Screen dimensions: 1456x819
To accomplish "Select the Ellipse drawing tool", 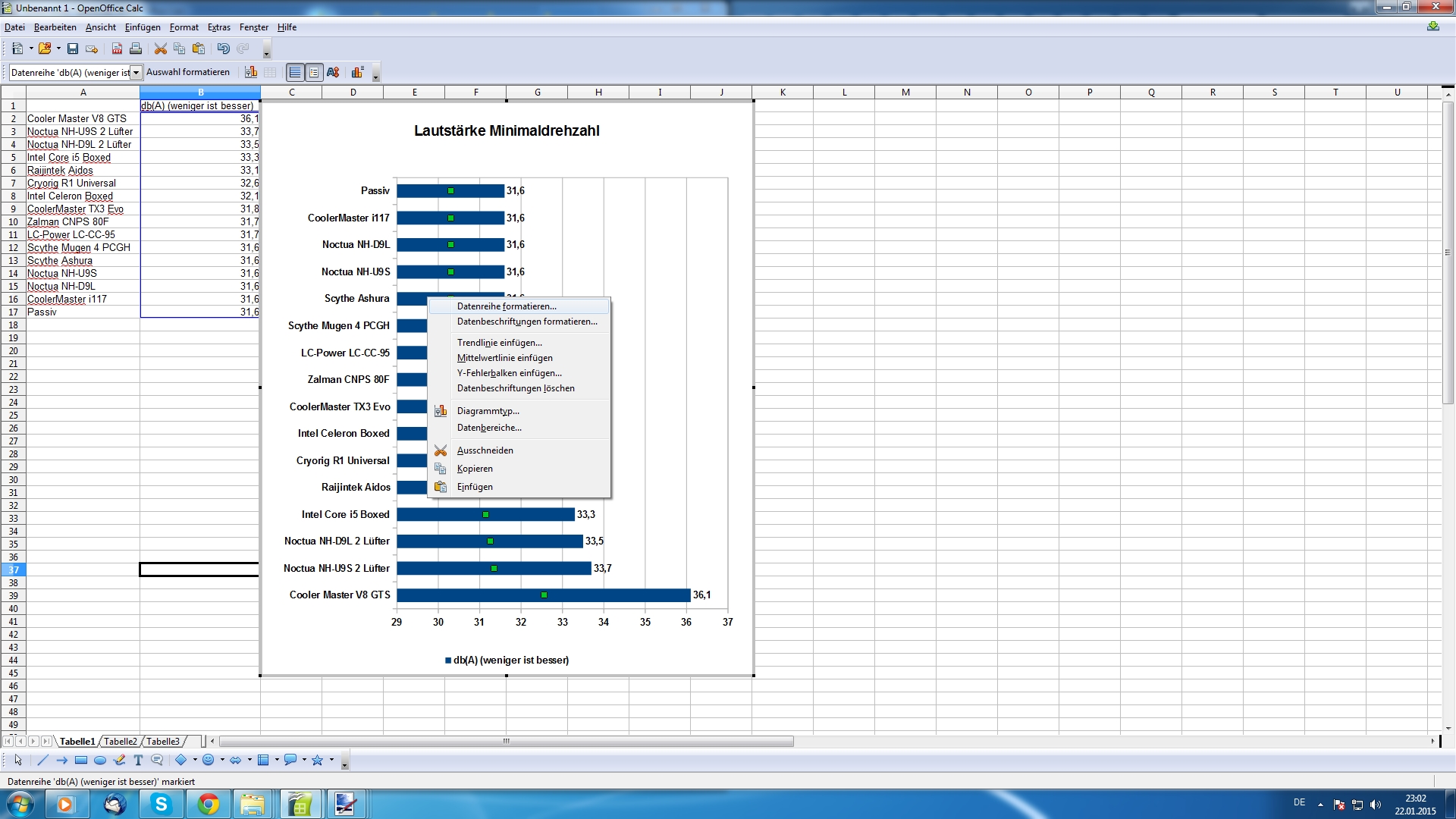I will 100,760.
